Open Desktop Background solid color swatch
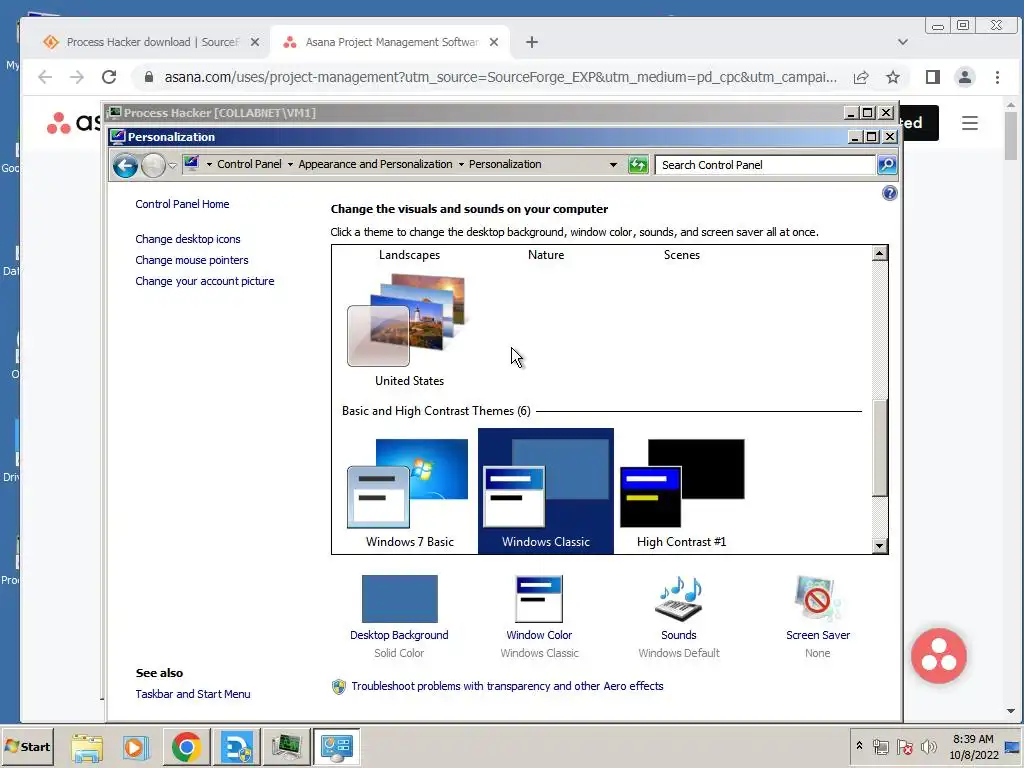 tap(399, 598)
